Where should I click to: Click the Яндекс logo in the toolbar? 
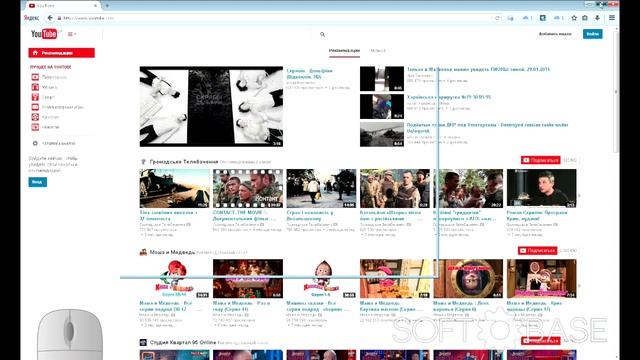31,18
